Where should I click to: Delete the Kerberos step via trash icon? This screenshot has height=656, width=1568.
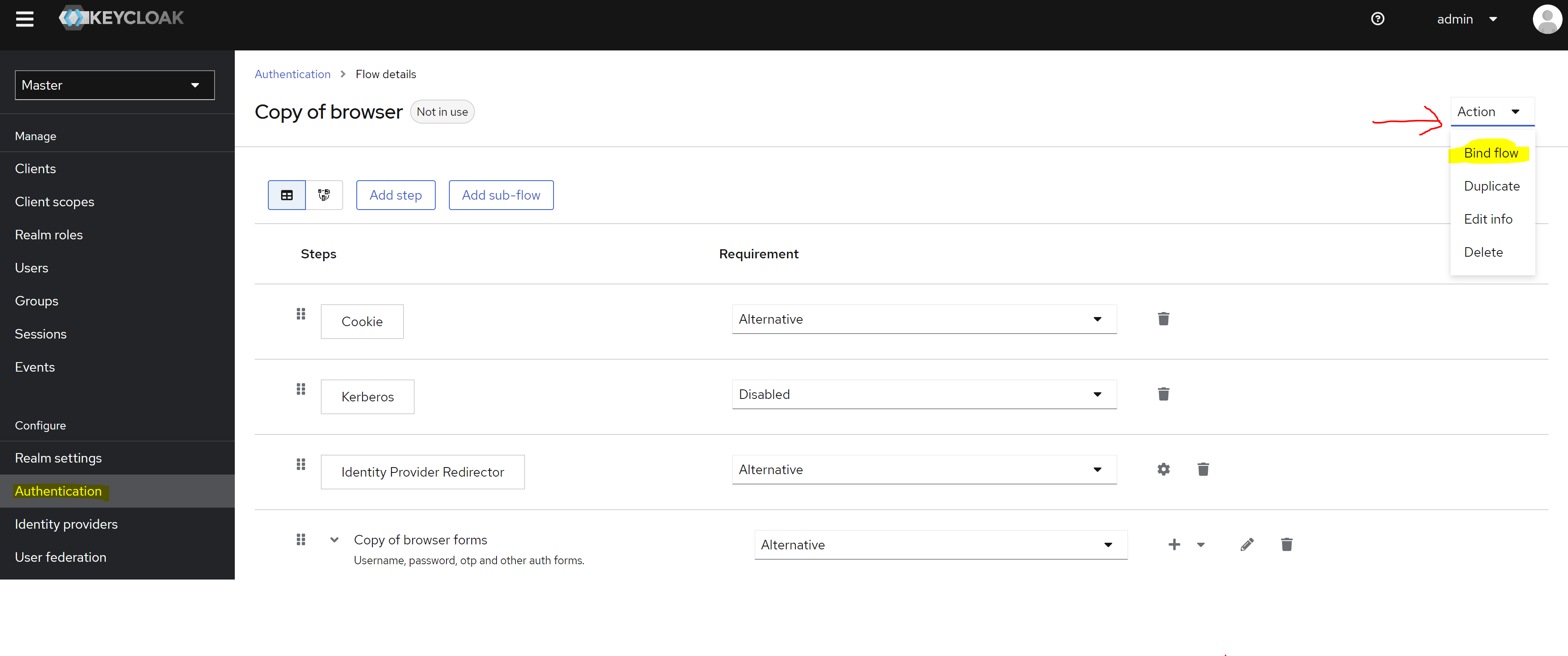(x=1163, y=394)
